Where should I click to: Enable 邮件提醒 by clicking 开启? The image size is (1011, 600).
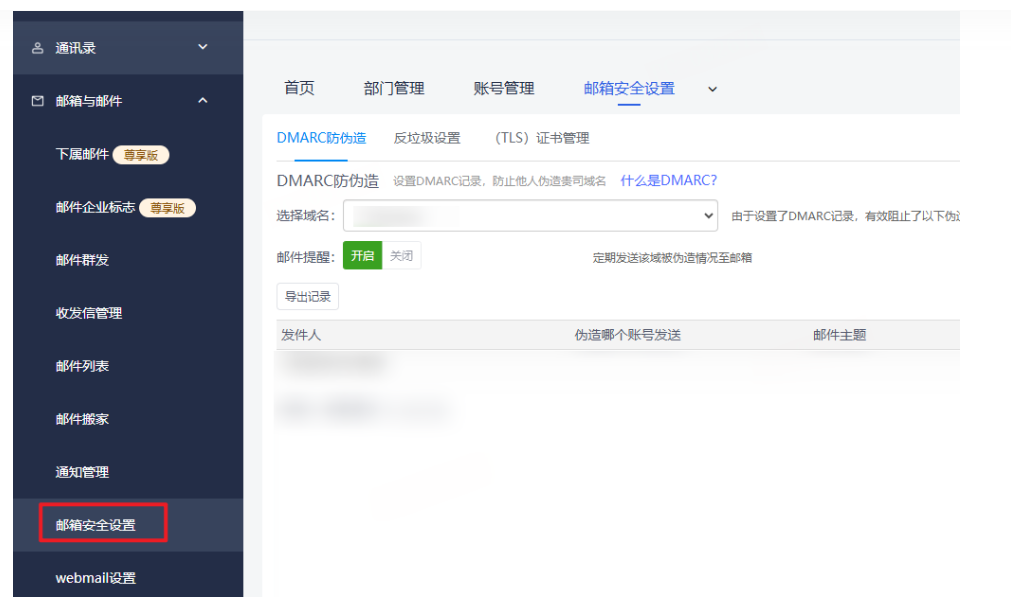click(x=362, y=255)
